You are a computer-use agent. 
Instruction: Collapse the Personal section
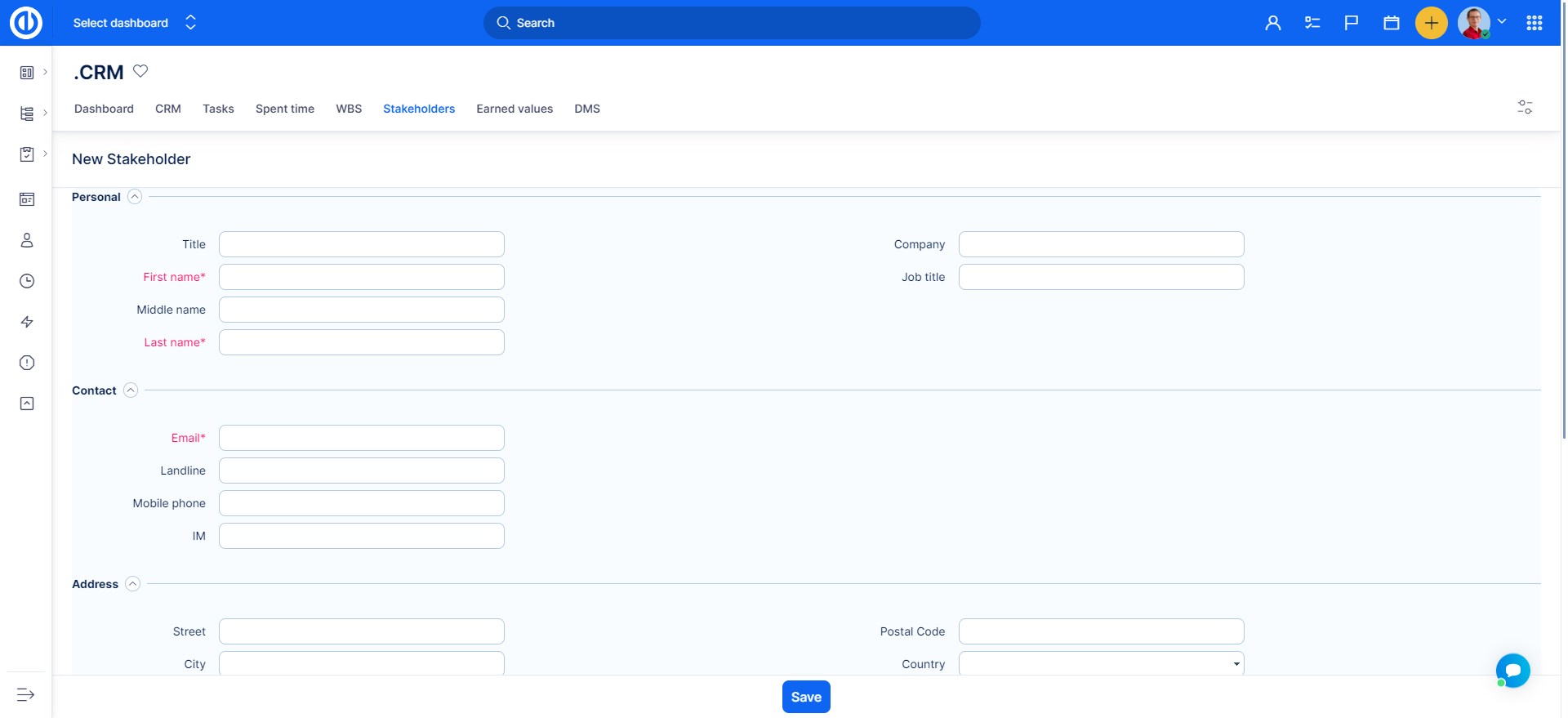pos(135,197)
